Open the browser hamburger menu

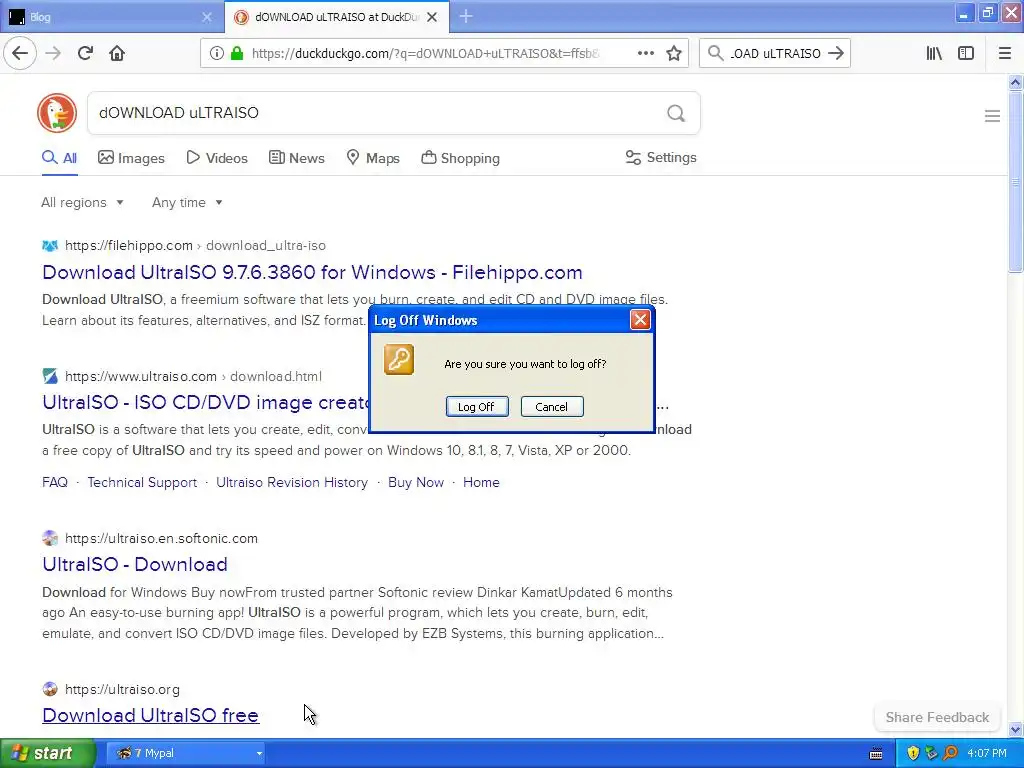pos(1004,53)
